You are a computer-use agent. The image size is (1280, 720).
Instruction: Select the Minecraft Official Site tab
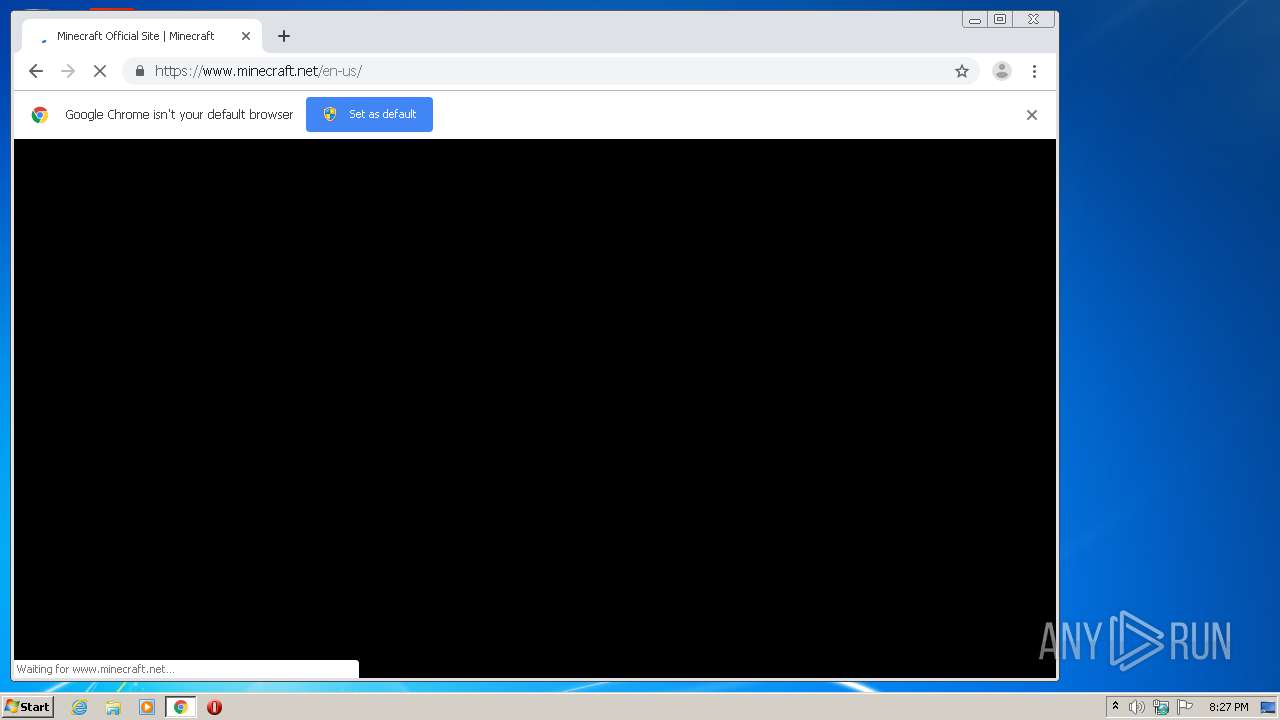click(142, 36)
